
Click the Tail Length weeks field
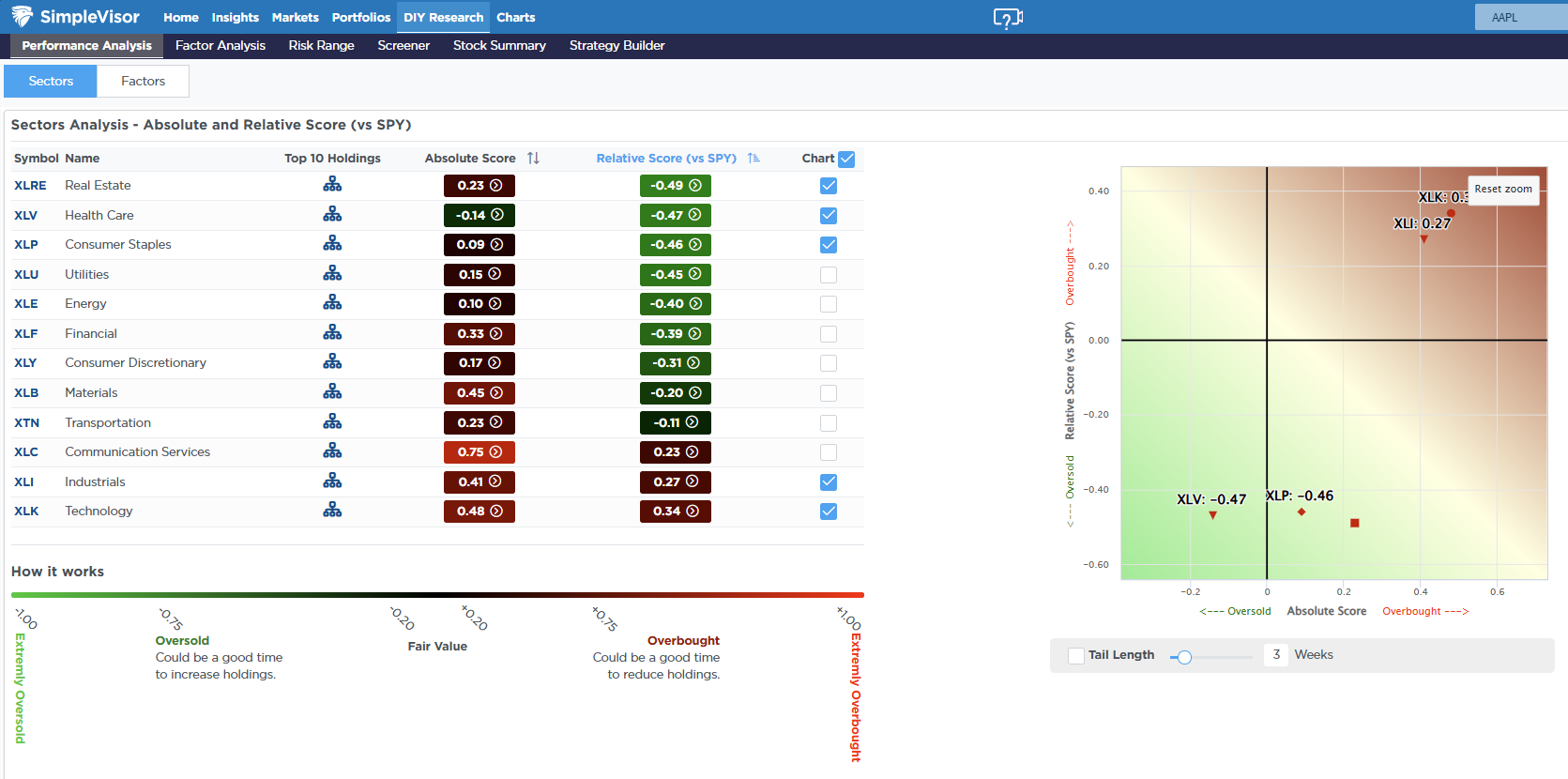[1276, 655]
